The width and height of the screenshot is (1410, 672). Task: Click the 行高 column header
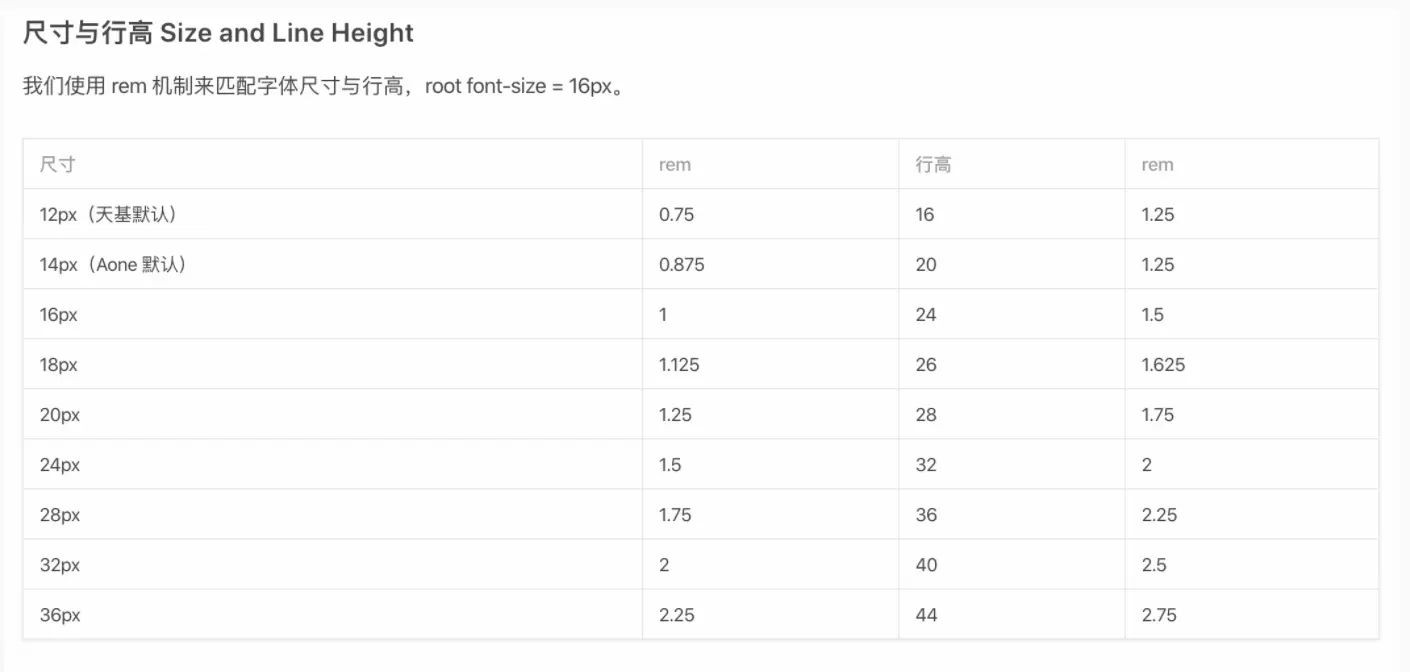coord(933,165)
